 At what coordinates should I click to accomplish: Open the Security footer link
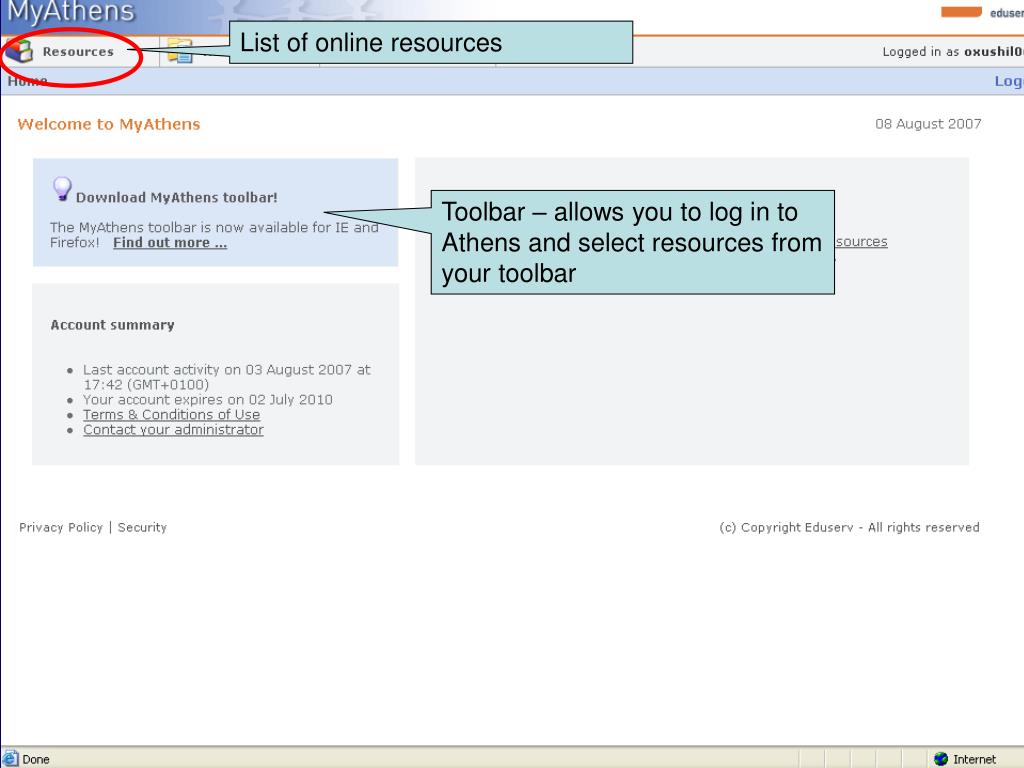pyautogui.click(x=142, y=527)
